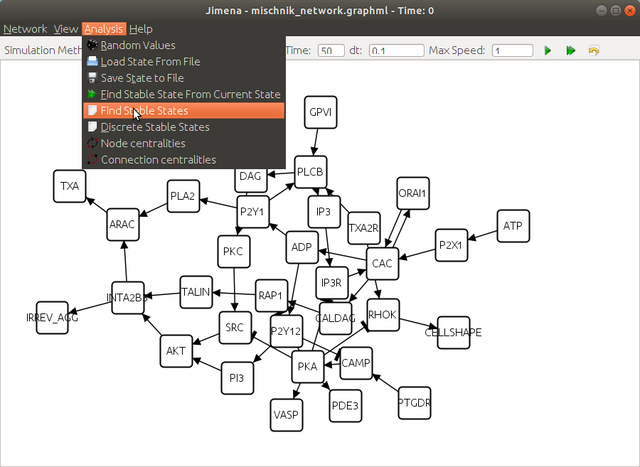Select the SRC node
Image resolution: width=640 pixels, height=467 pixels.
pyautogui.click(x=235, y=327)
